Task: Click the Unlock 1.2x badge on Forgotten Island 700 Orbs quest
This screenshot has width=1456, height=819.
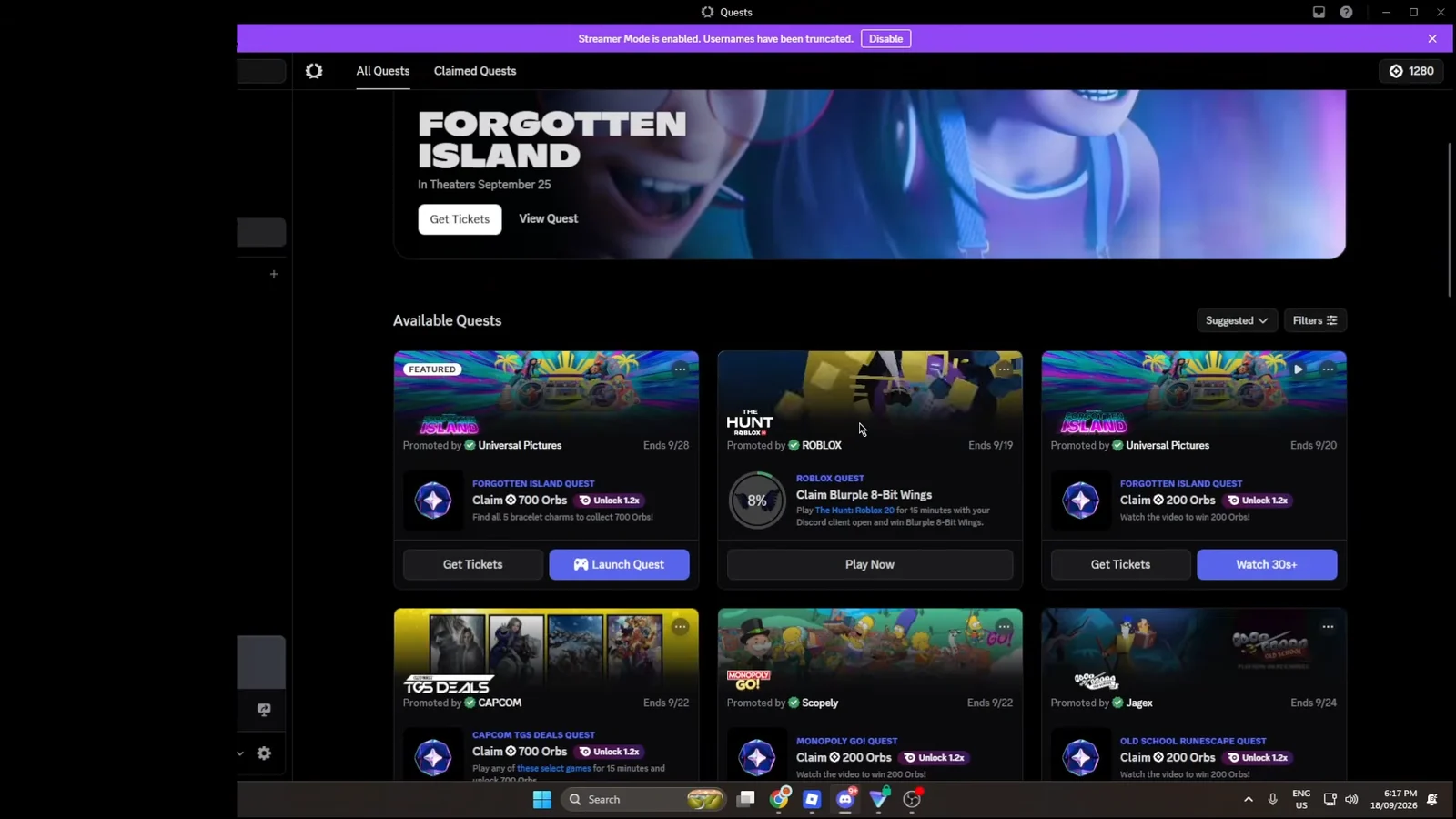Action: tap(611, 500)
